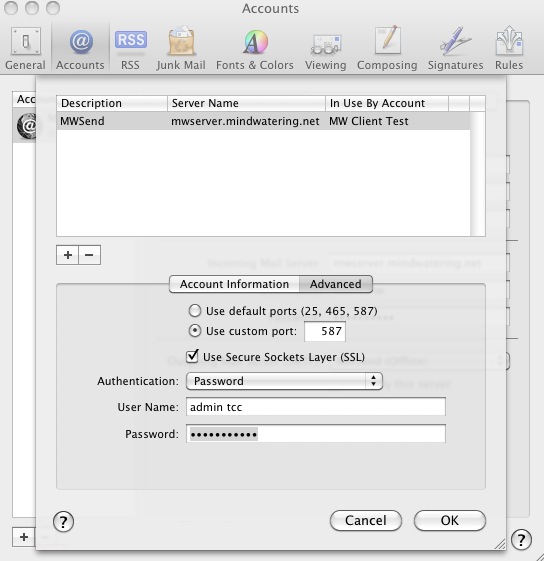Uncheck Use Secure Sockets Layer (SSL)

point(193,356)
